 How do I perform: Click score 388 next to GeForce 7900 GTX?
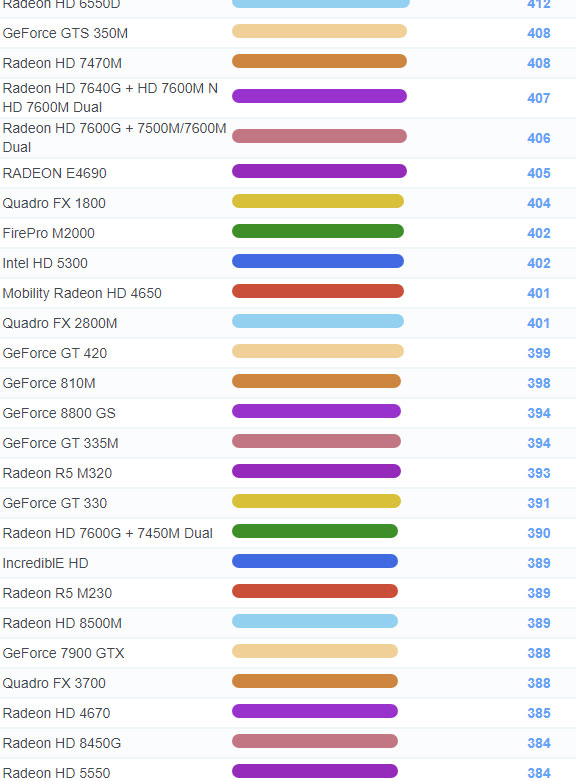539,653
